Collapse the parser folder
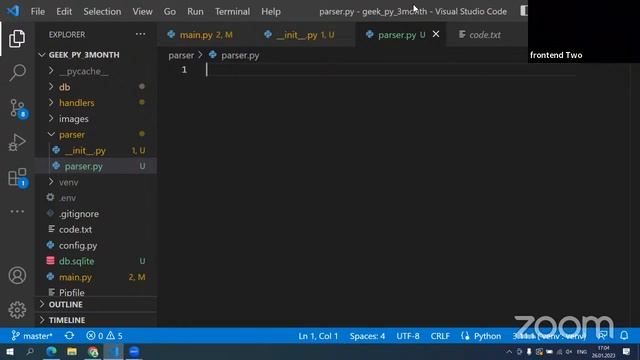This screenshot has width=640, height=360. [72, 134]
